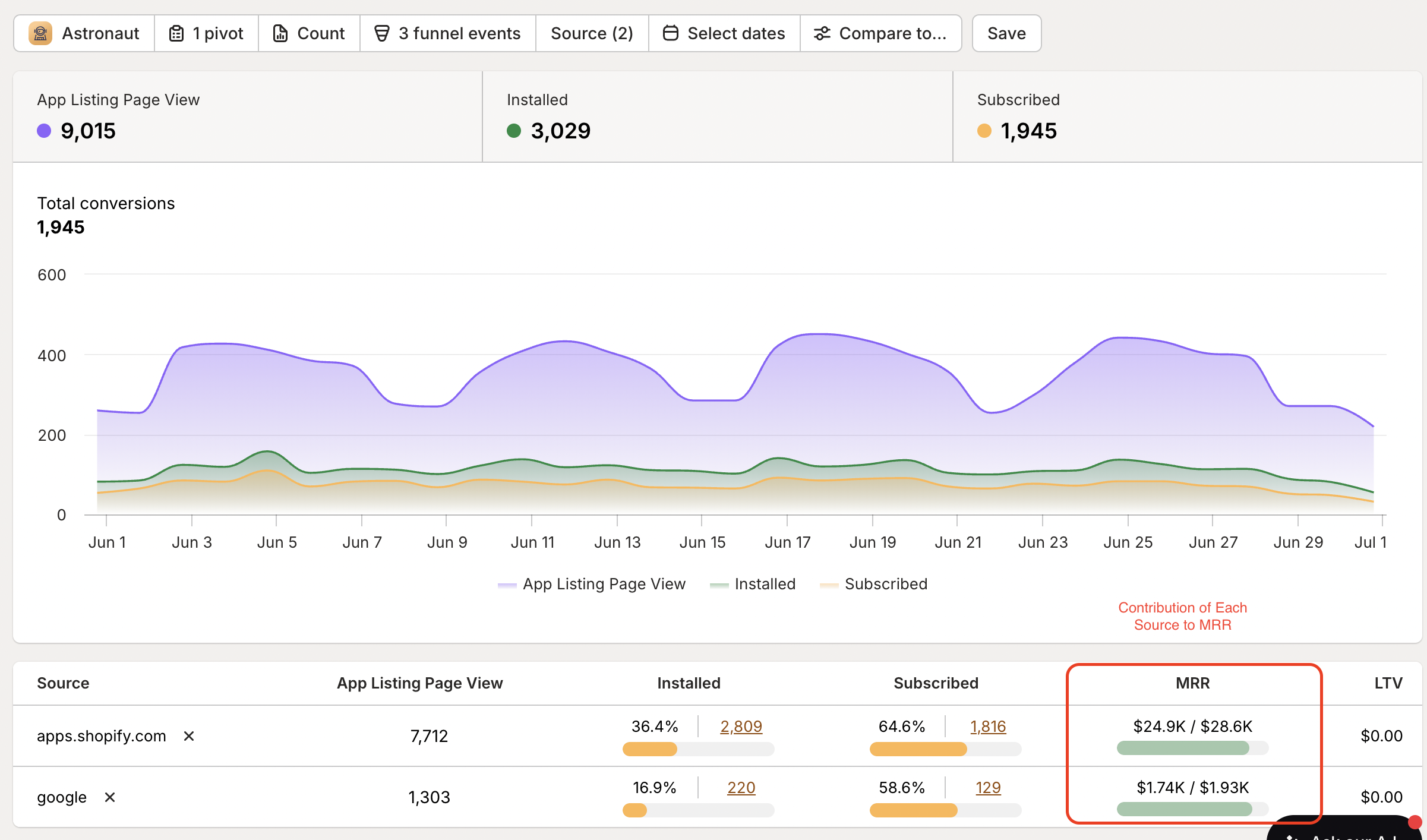Click the Astronaut app avatar icon
This screenshot has height=840, width=1427.
[x=40, y=33]
